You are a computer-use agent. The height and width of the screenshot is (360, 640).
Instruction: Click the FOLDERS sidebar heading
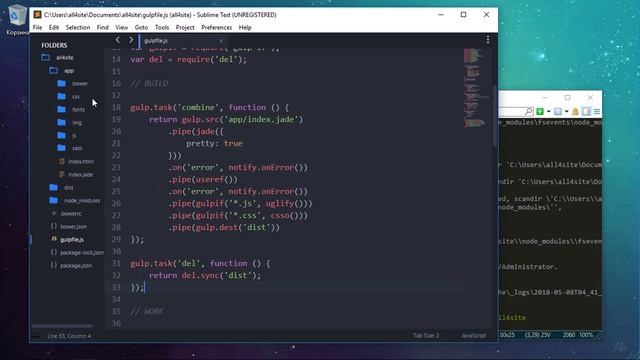coord(54,45)
